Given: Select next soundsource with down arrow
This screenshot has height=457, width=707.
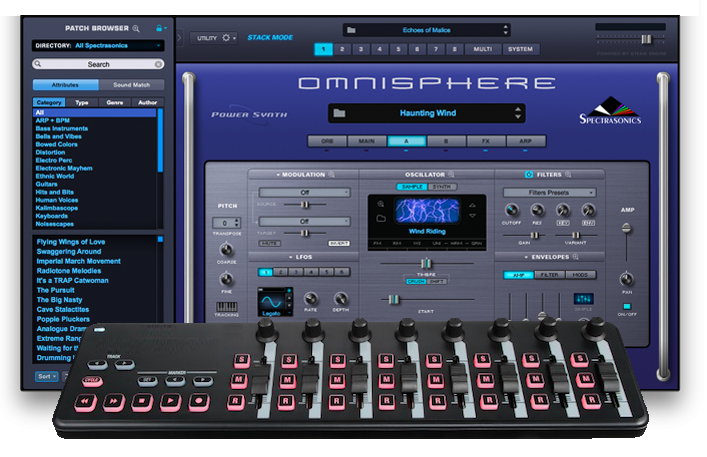Looking at the screenshot, I should [x=472, y=216].
